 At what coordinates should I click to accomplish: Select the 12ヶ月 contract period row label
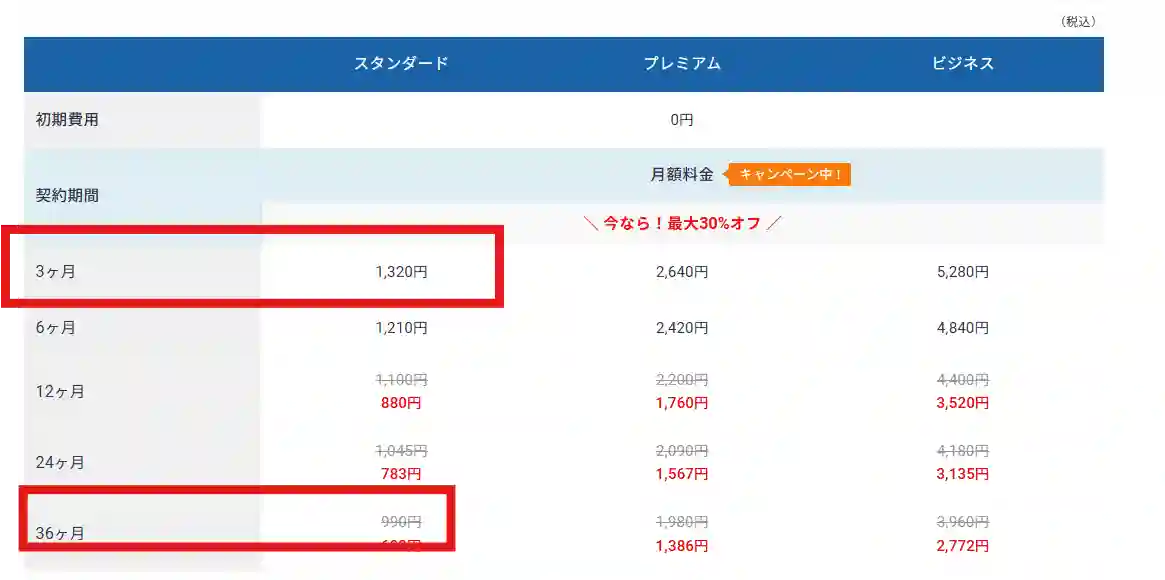pos(60,391)
